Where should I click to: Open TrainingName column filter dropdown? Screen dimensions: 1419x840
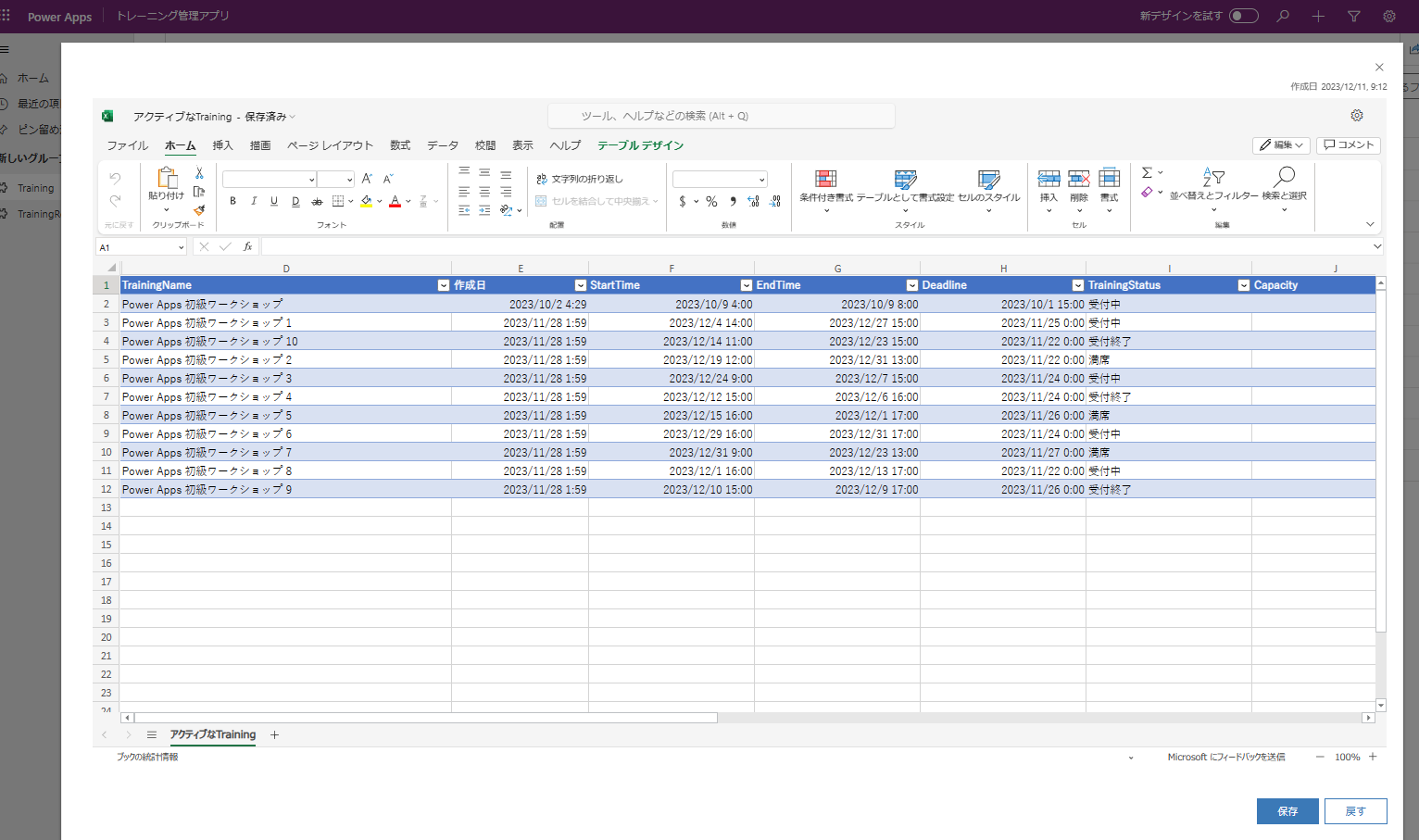click(x=443, y=285)
